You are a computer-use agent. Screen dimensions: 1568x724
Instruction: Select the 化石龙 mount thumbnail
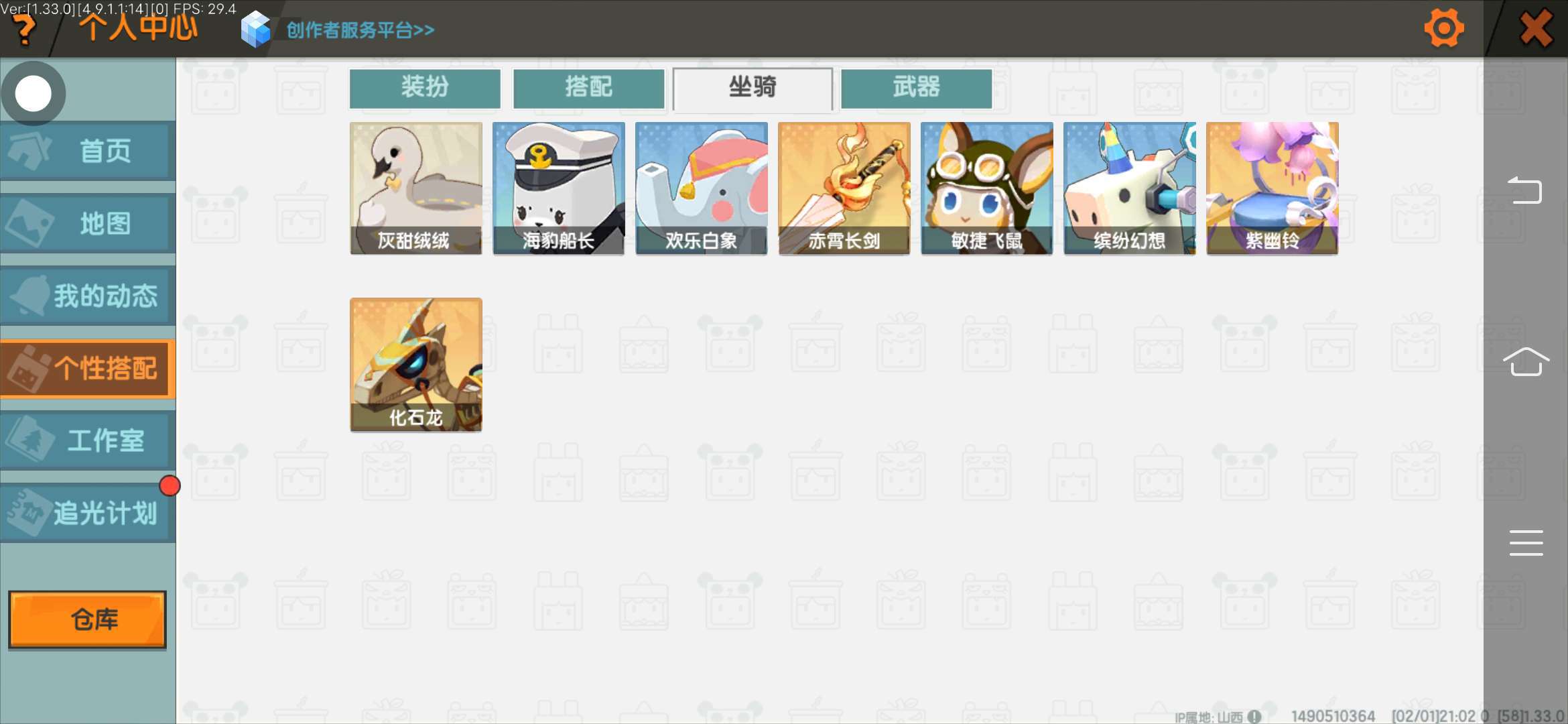coord(416,365)
